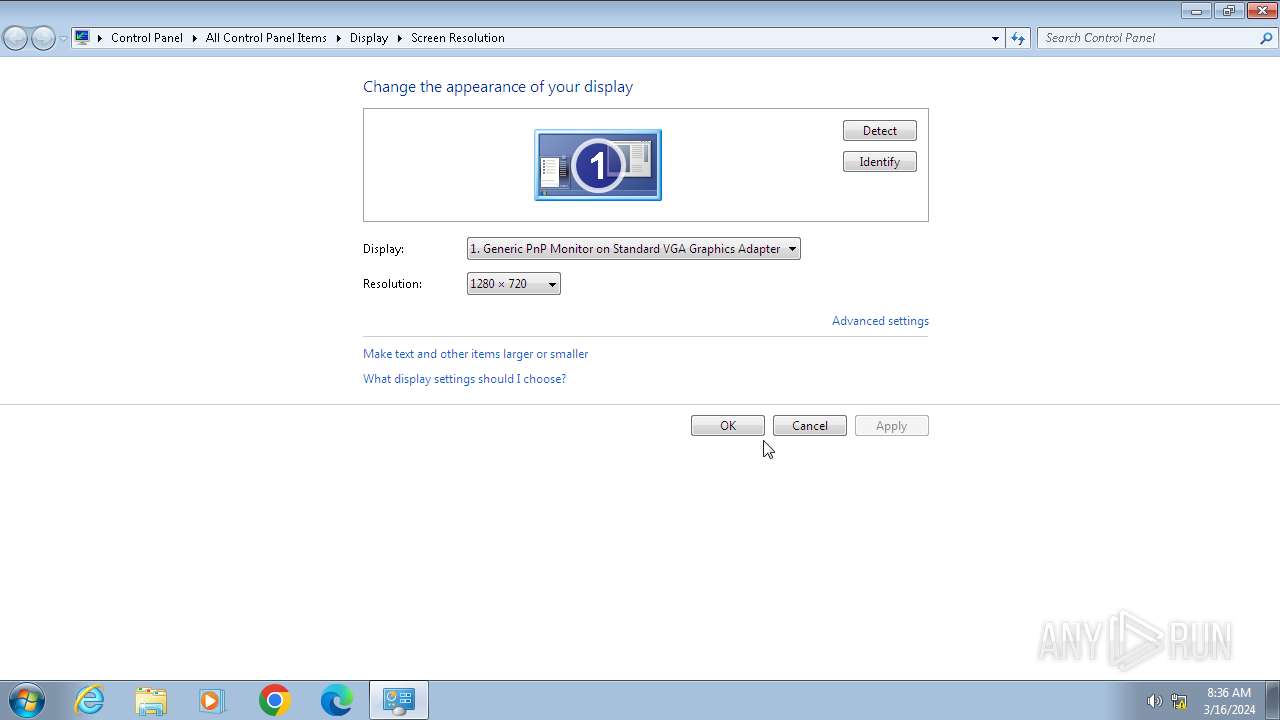
Task: Launch Microsoft Edge from taskbar
Action: (x=336, y=700)
